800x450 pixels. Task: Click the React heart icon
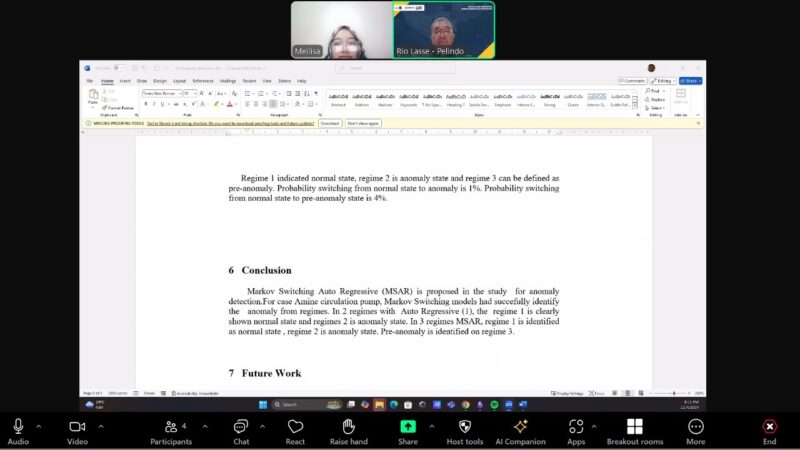tap(295, 430)
